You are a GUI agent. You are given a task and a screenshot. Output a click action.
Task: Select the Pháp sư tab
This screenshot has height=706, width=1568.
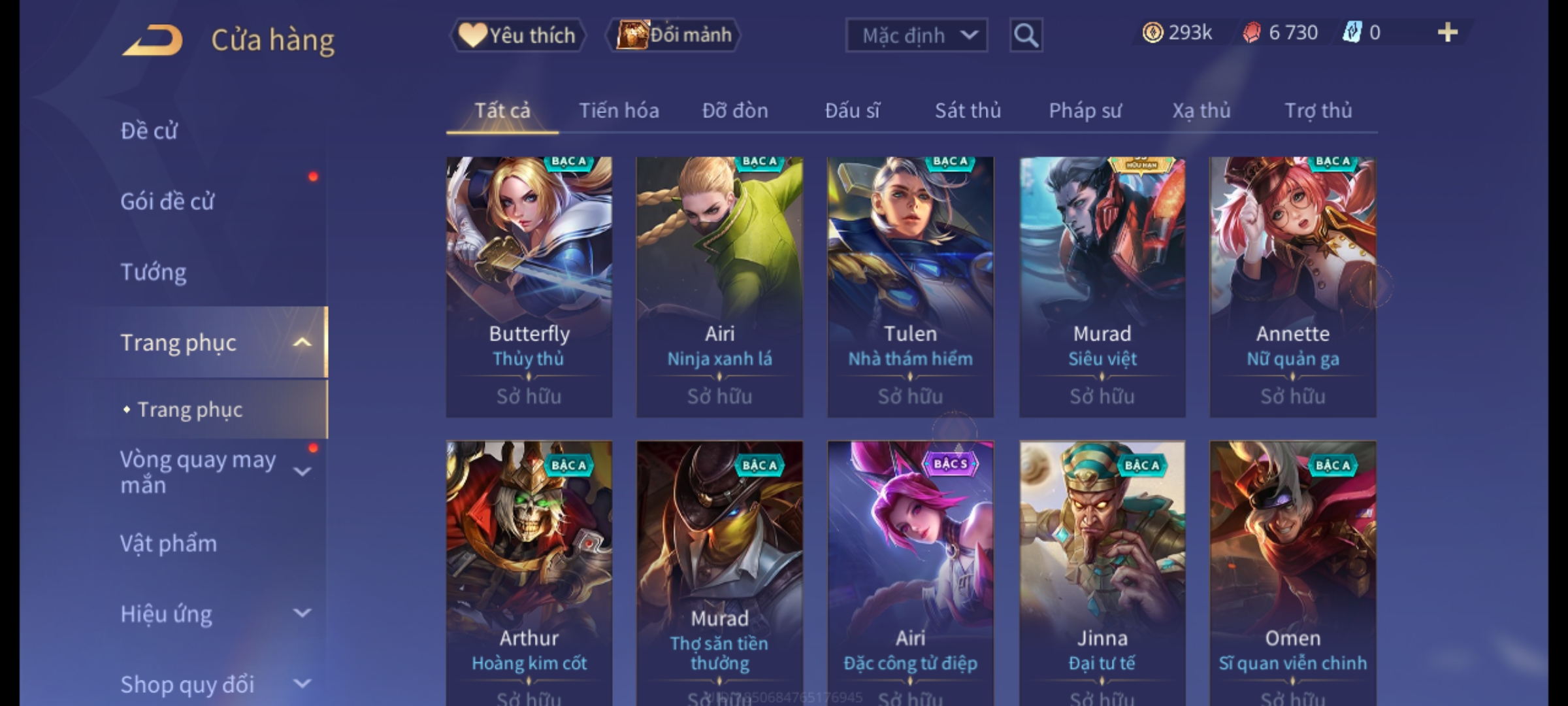coord(1085,110)
